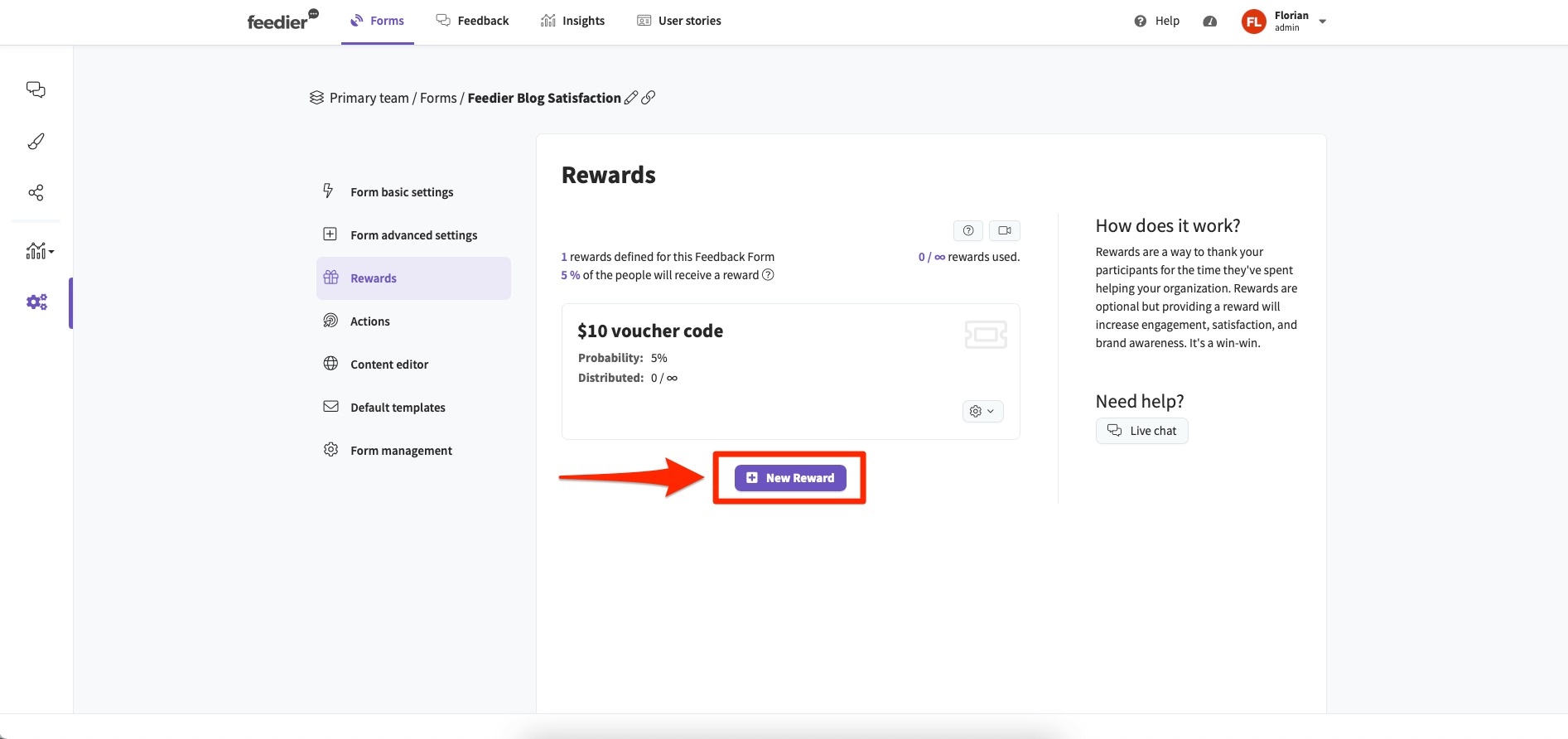The width and height of the screenshot is (1568, 739).
Task: Open Actions settings section
Action: tap(413, 321)
